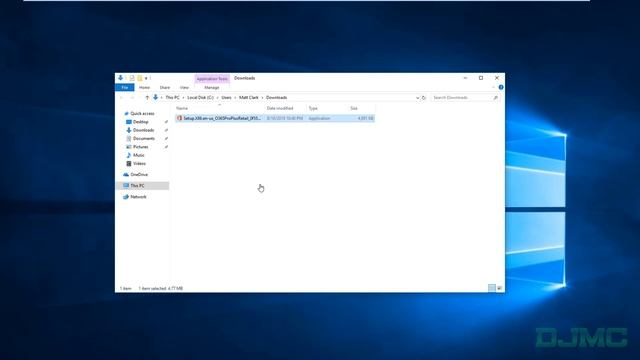Open the File menu tab
The width and height of the screenshot is (640, 360).
[x=125, y=87]
